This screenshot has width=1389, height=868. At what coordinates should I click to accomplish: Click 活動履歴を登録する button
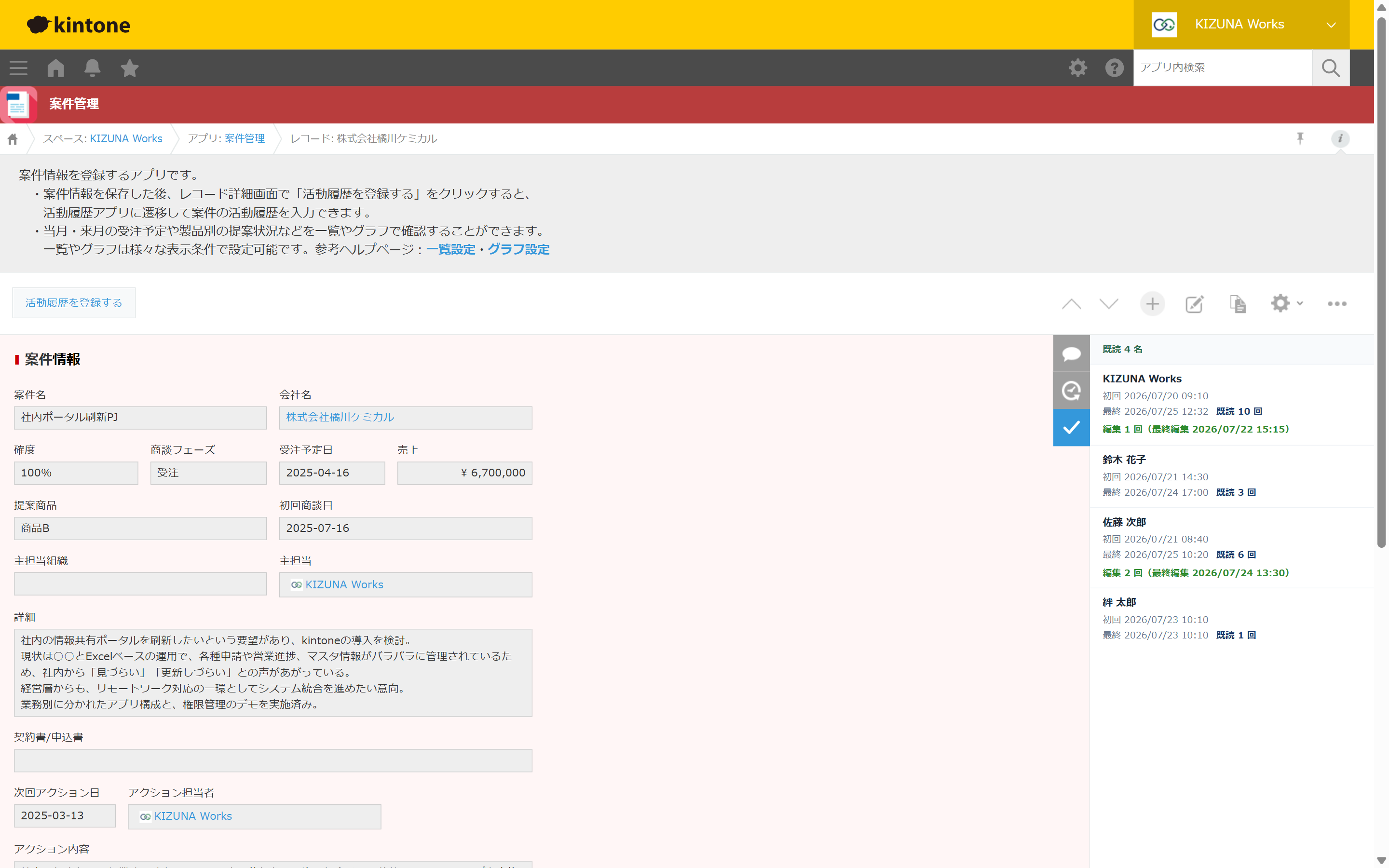click(74, 302)
